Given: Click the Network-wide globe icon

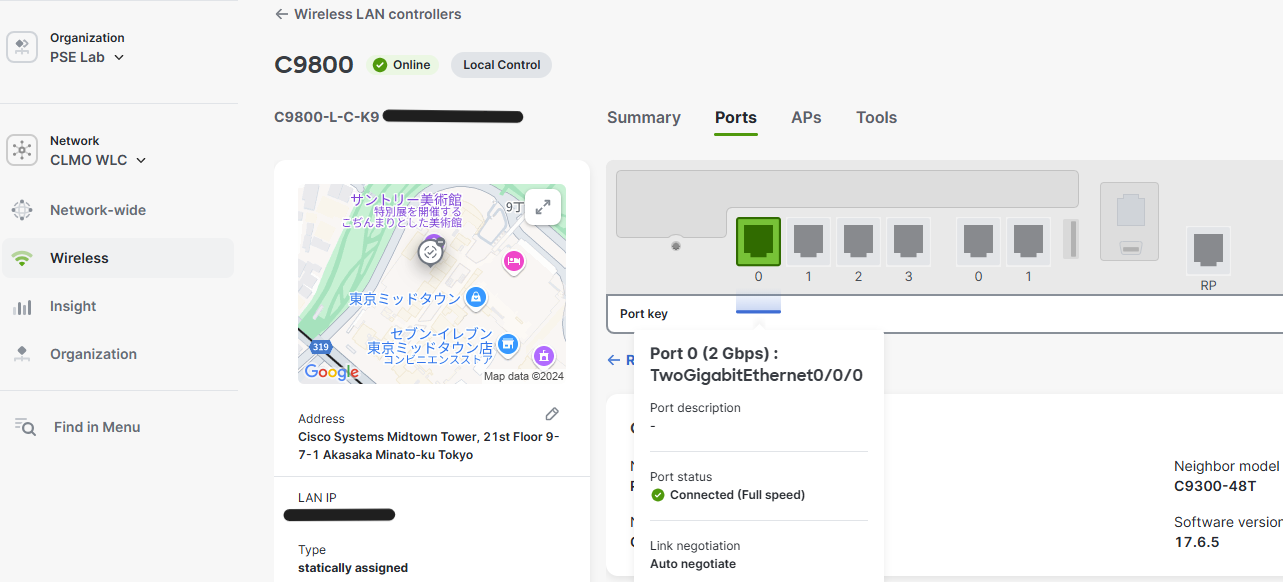Looking at the screenshot, I should point(22,210).
